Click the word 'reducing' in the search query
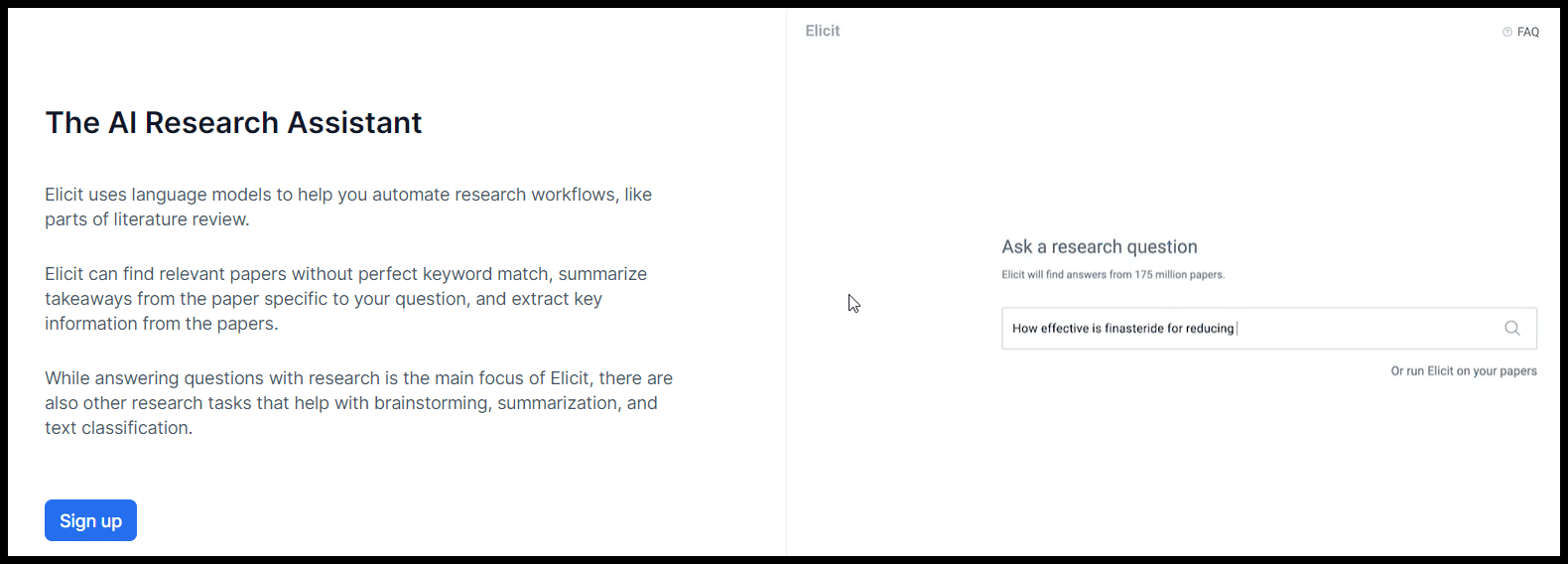 click(x=1210, y=329)
